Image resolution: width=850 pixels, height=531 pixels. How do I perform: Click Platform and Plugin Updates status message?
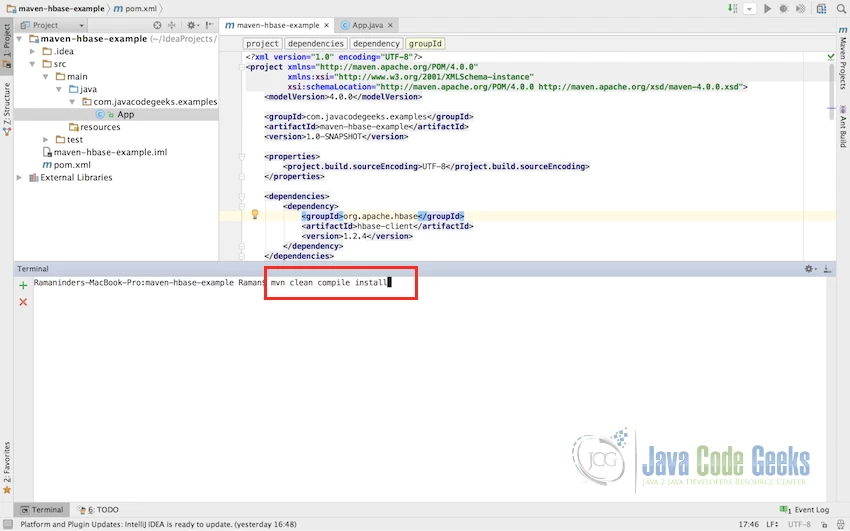coord(158,524)
